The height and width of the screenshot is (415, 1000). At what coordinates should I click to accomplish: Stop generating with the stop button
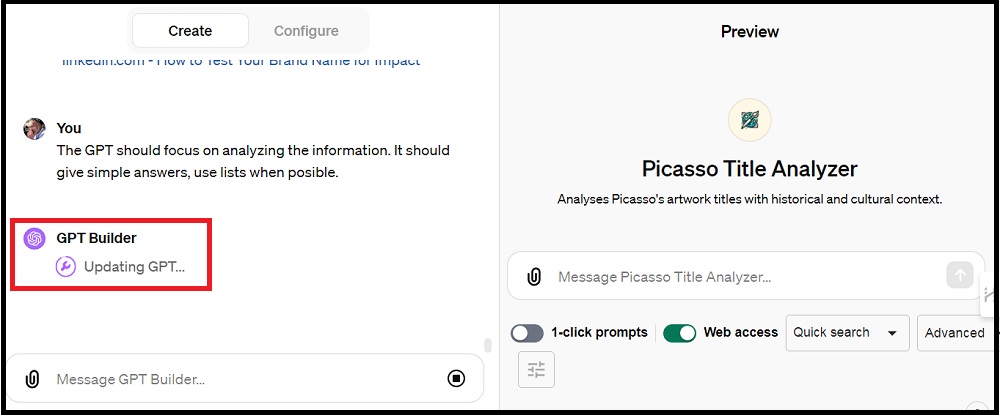(x=456, y=379)
